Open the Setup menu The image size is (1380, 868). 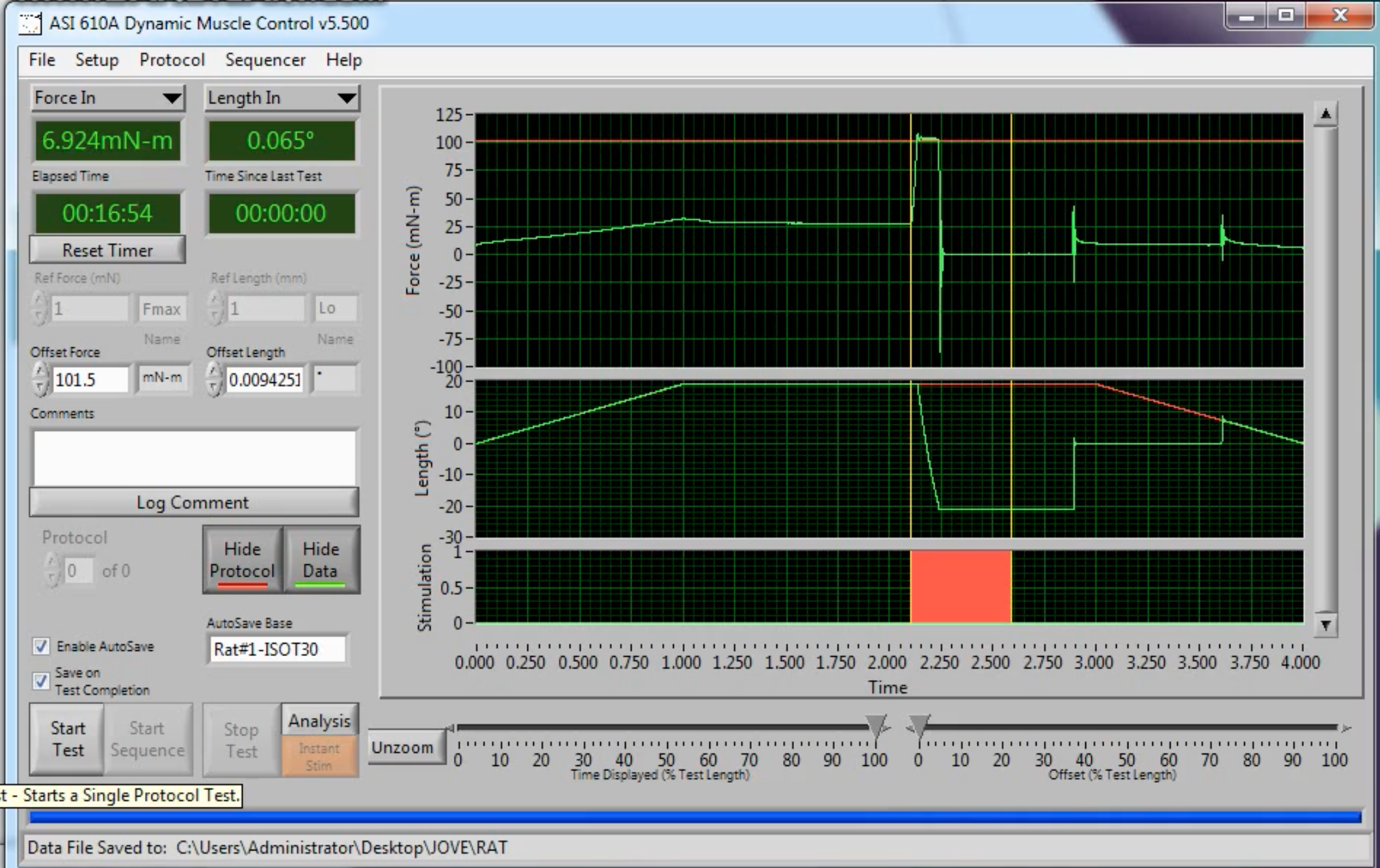coord(97,60)
